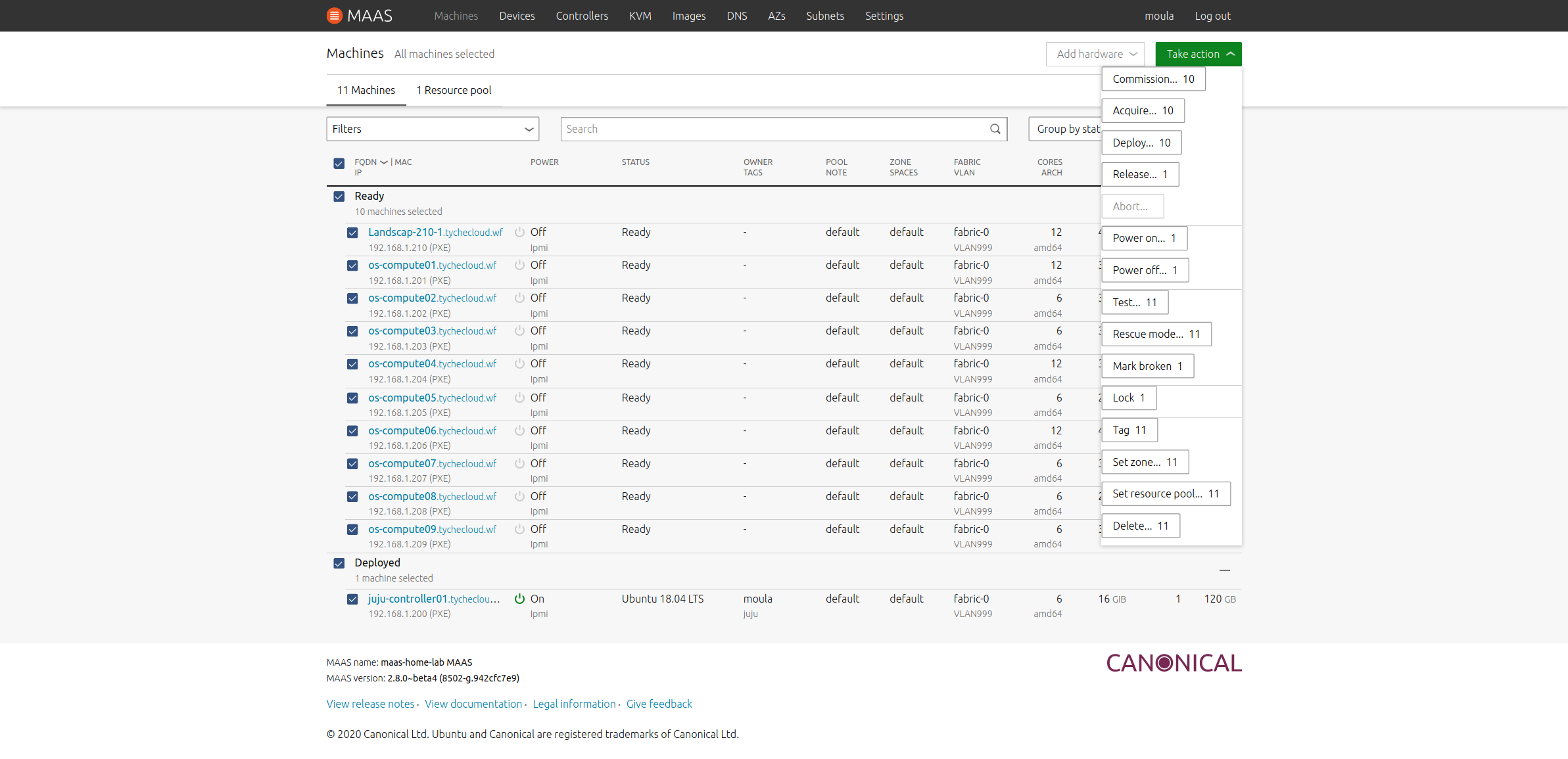Click power icon for Landscap-210-1

(519, 232)
